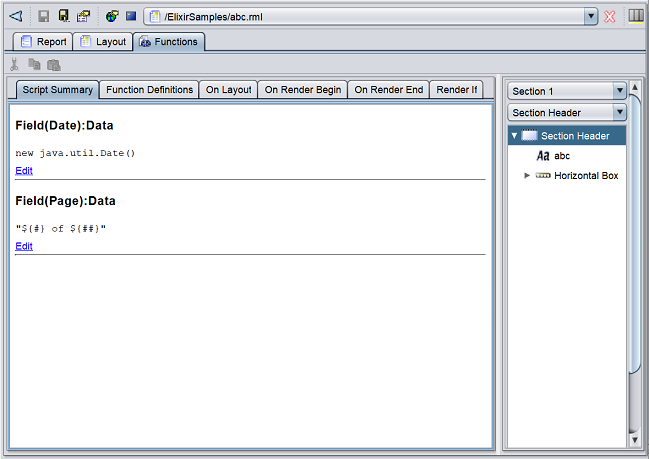Click Edit link under Field(Page):Data
Image resolution: width=649 pixels, height=459 pixels.
(24, 246)
